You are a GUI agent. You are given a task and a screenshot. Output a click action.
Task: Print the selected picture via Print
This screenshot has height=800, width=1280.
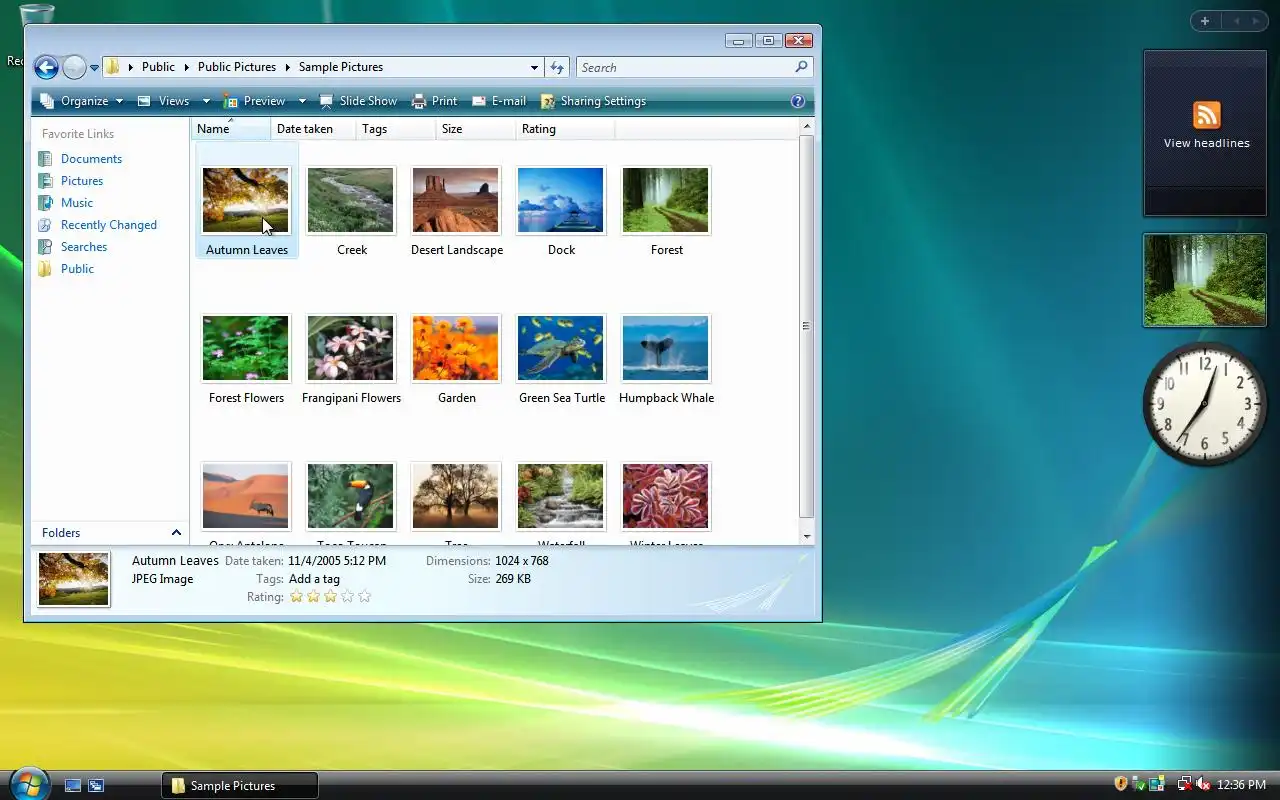pyautogui.click(x=435, y=101)
